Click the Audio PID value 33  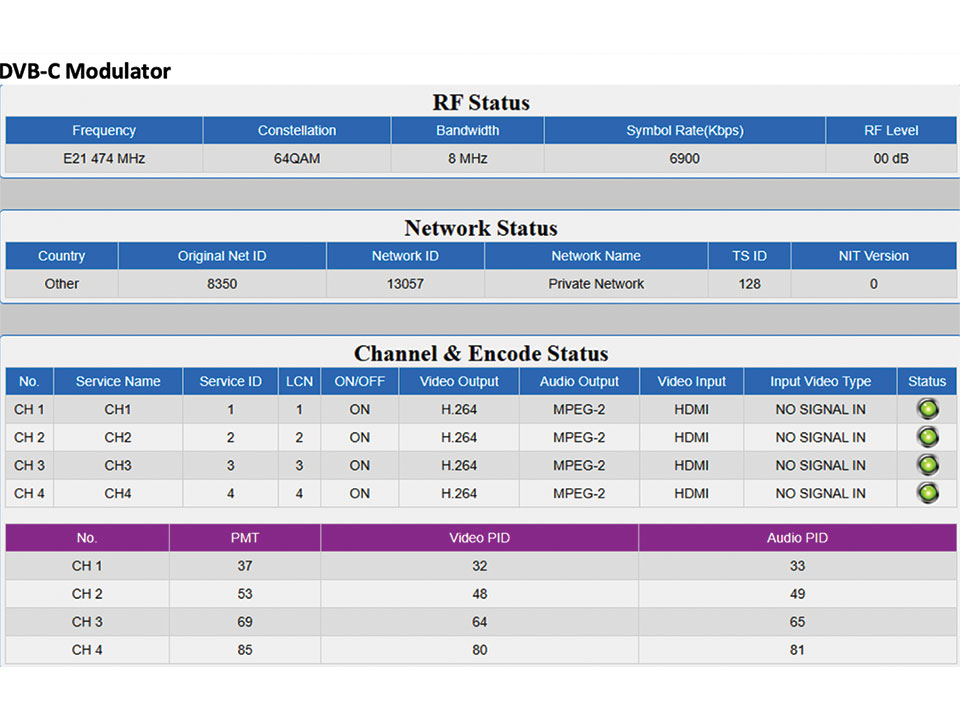[x=797, y=566]
